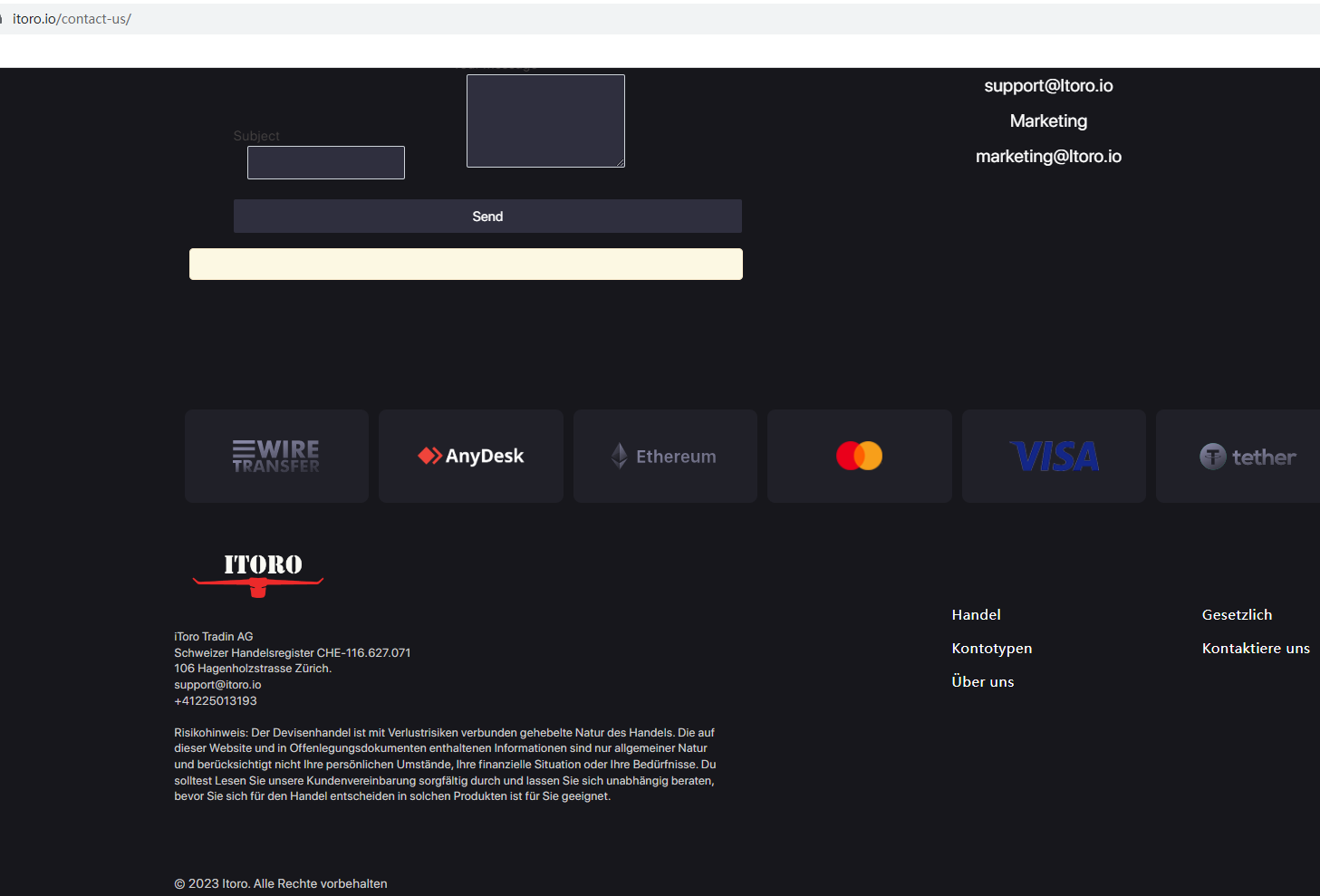
Task: Click the marketing@Itoro.io email address
Action: click(x=1049, y=157)
